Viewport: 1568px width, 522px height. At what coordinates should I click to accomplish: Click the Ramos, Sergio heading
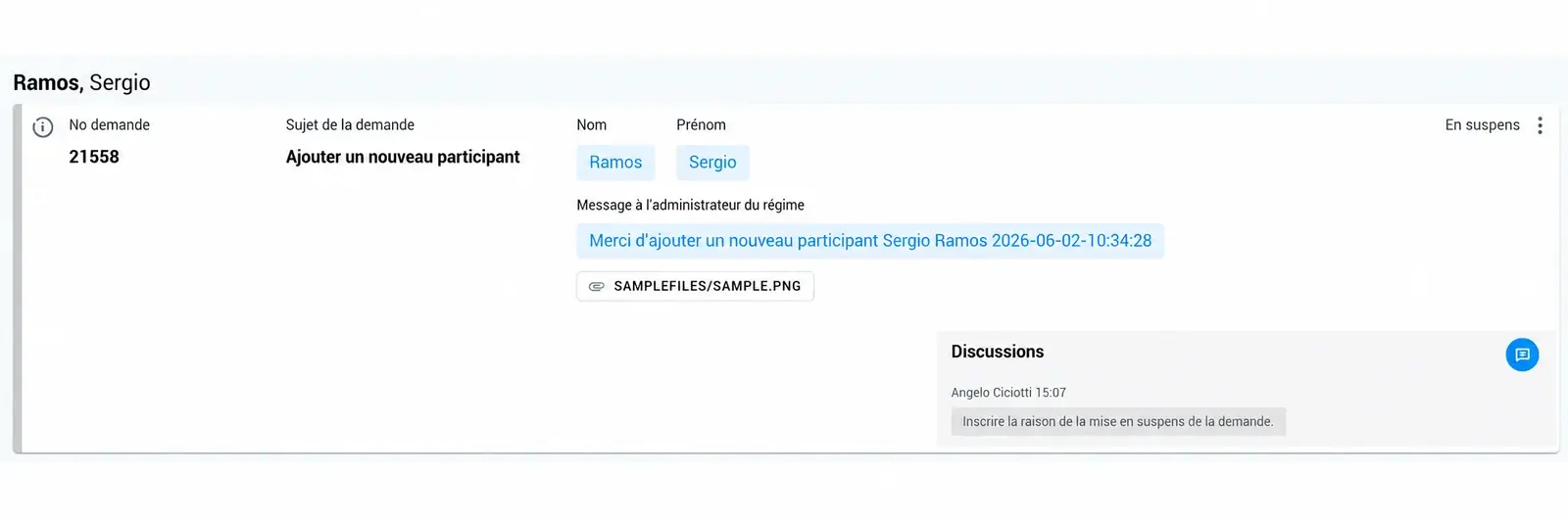(81, 82)
